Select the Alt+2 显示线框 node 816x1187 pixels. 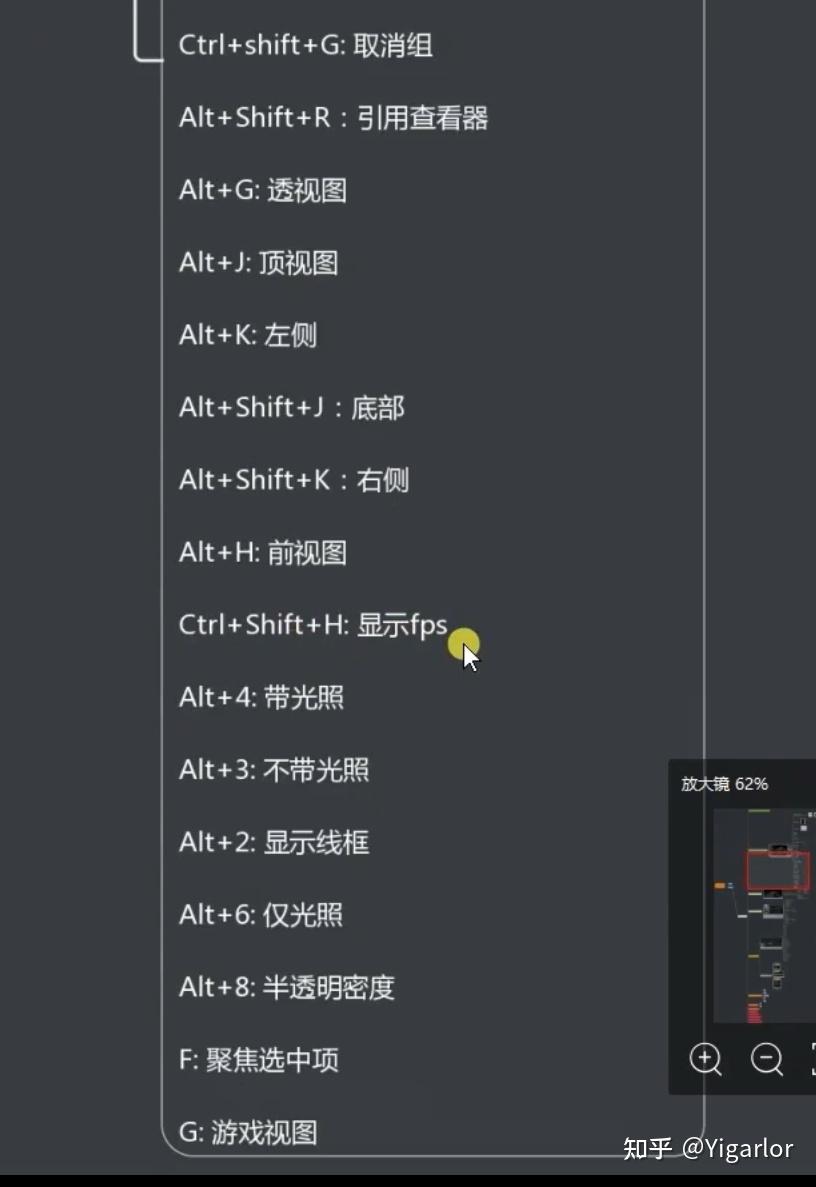[274, 843]
